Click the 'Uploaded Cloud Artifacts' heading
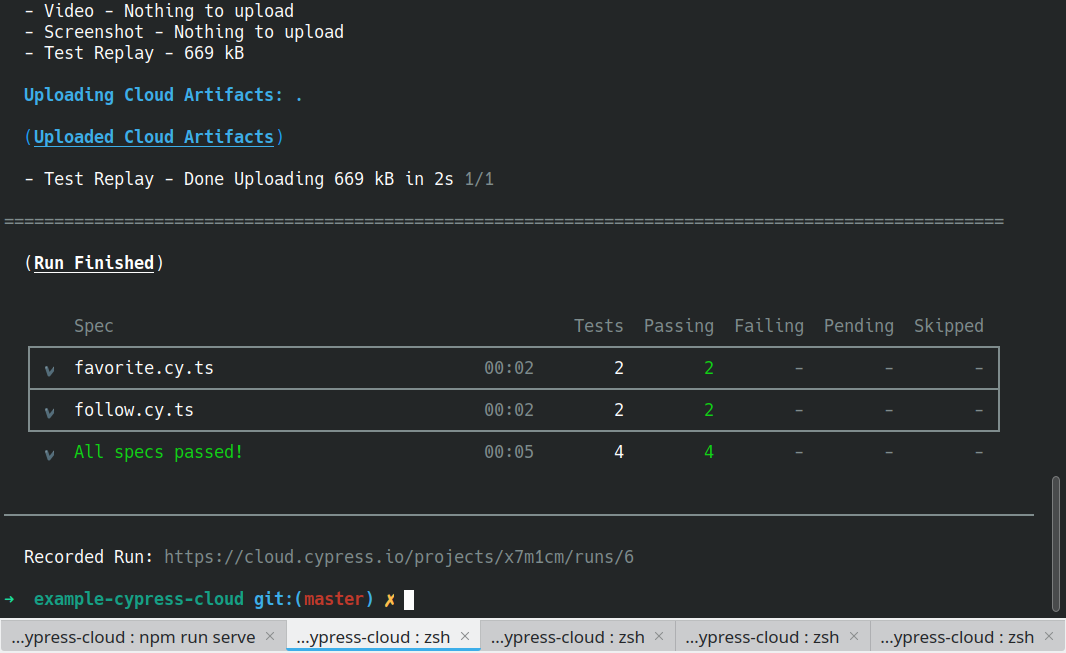 [154, 137]
